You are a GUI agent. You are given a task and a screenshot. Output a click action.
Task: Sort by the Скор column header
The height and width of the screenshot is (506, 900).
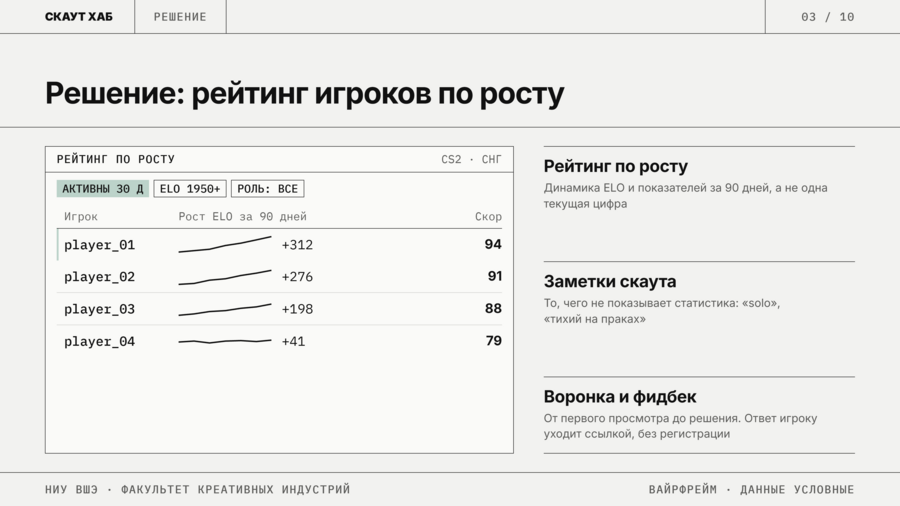tap(488, 217)
